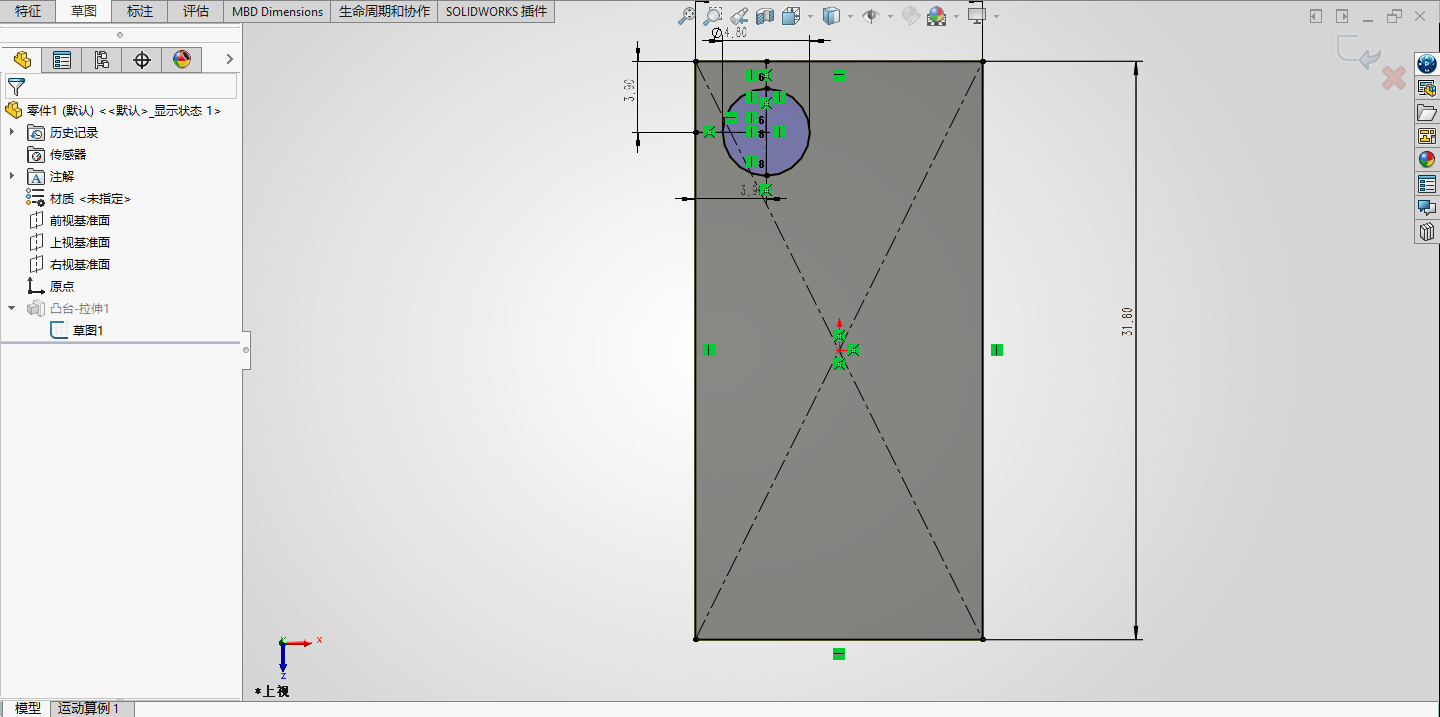
Task: Open the Display Style dropdown arrow
Action: 850,17
